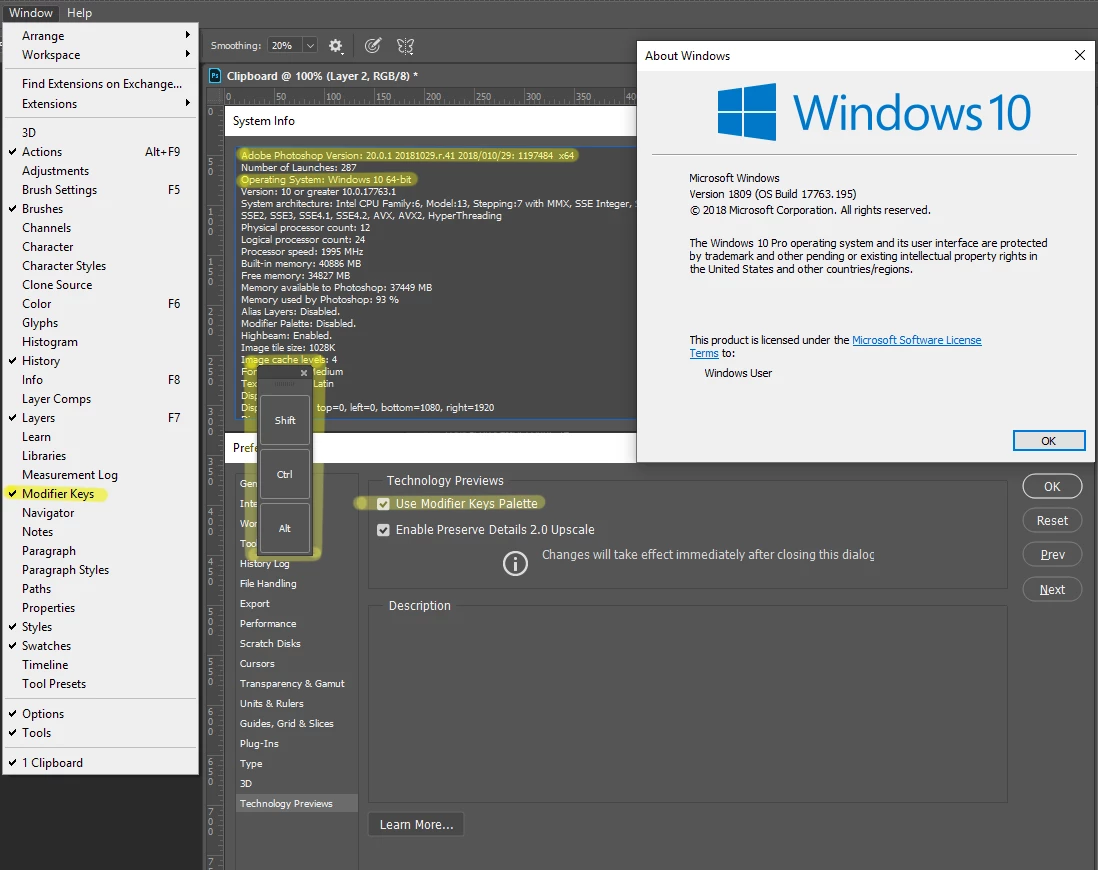The image size is (1098, 870).
Task: Open Export preferences category
Action: click(x=297, y=604)
